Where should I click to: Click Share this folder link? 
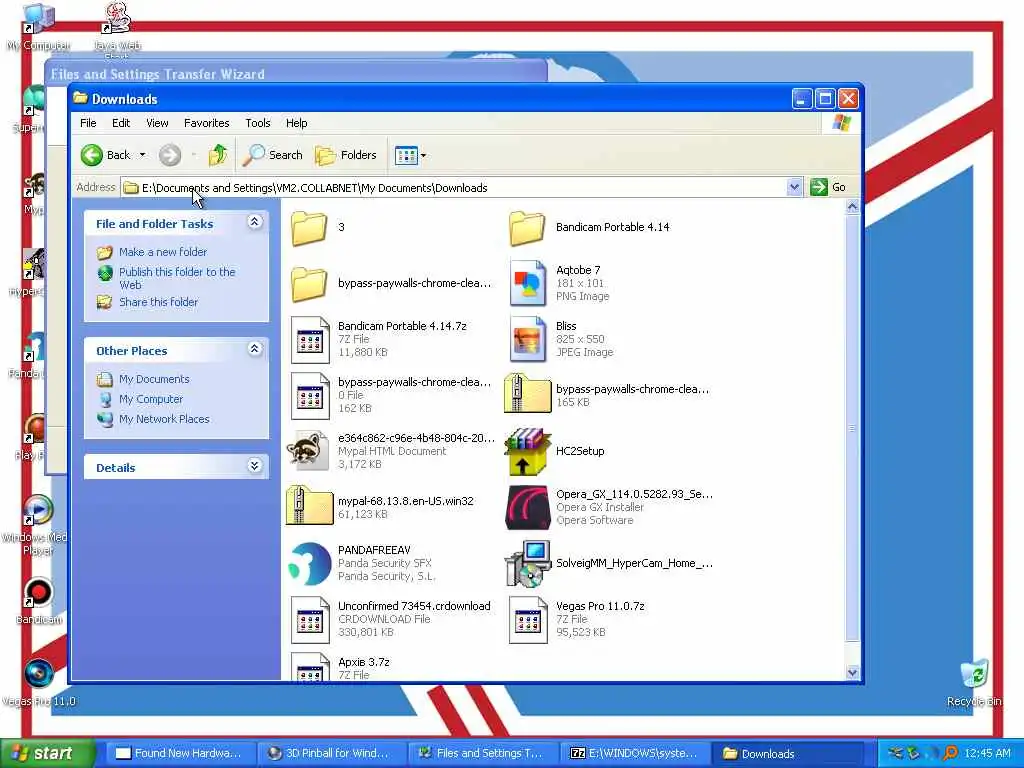(158, 302)
